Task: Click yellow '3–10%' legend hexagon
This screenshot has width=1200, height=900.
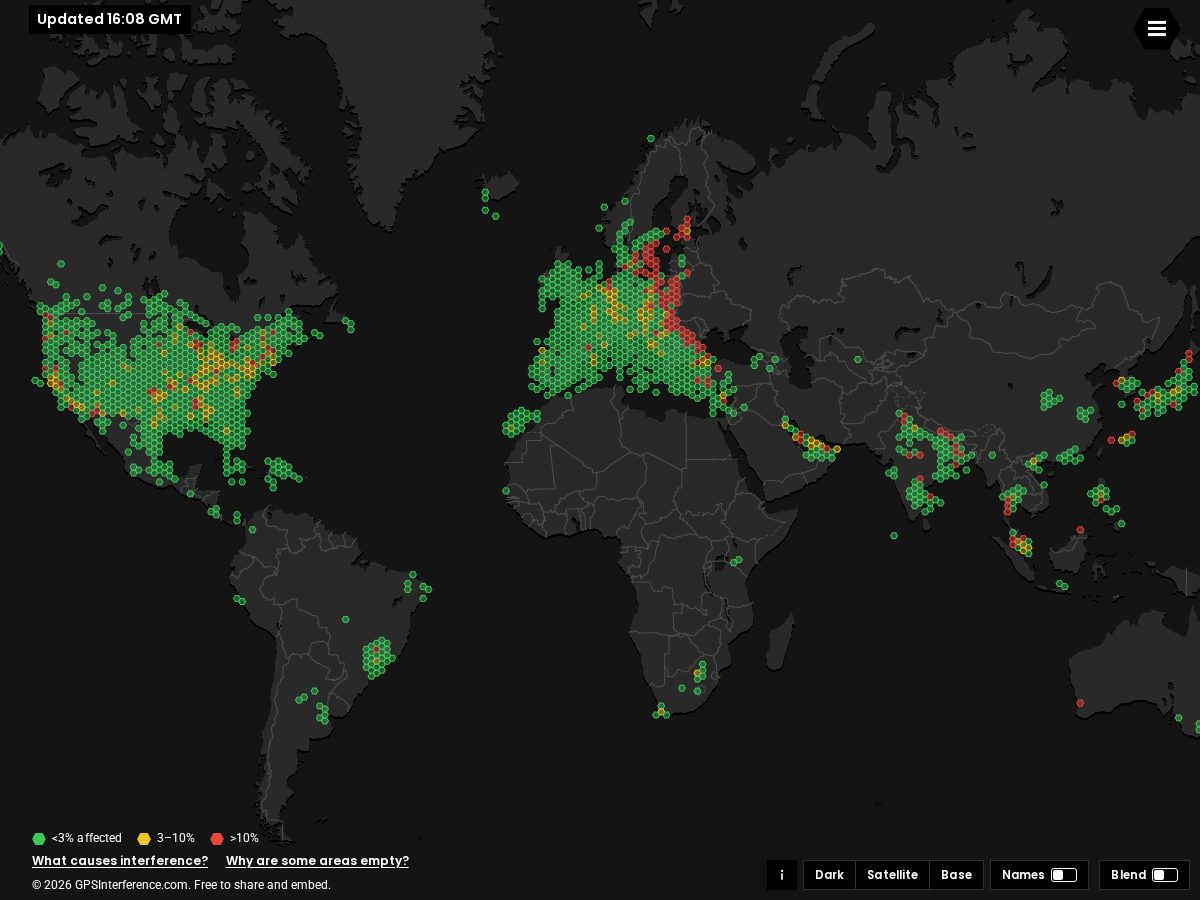Action: (144, 839)
